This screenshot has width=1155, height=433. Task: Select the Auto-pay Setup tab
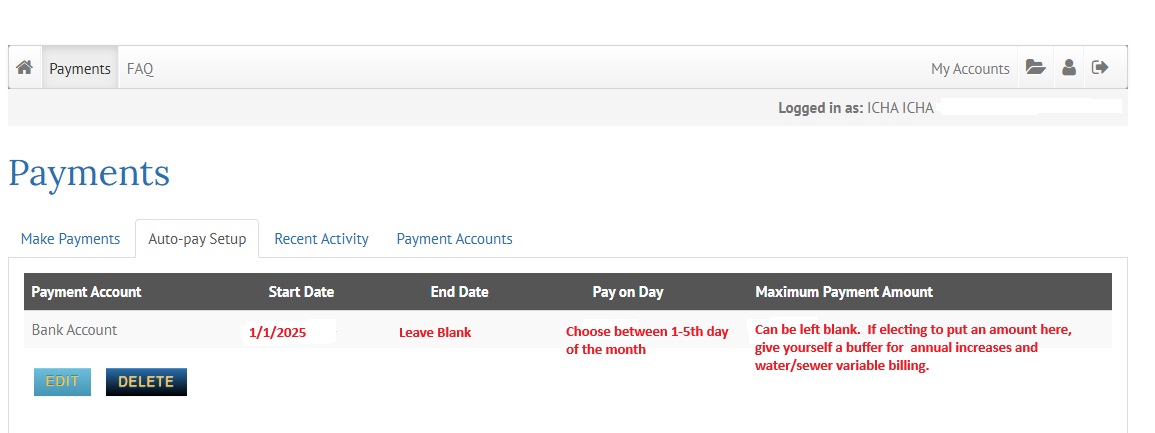(197, 239)
